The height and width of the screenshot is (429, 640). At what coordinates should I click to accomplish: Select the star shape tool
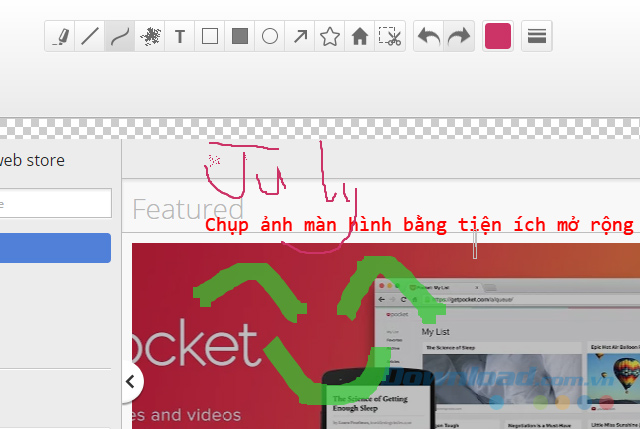[x=330, y=36]
